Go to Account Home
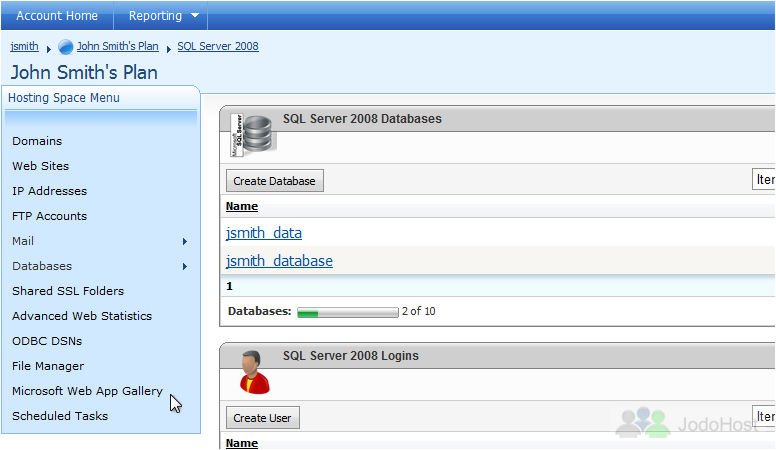 click(57, 15)
